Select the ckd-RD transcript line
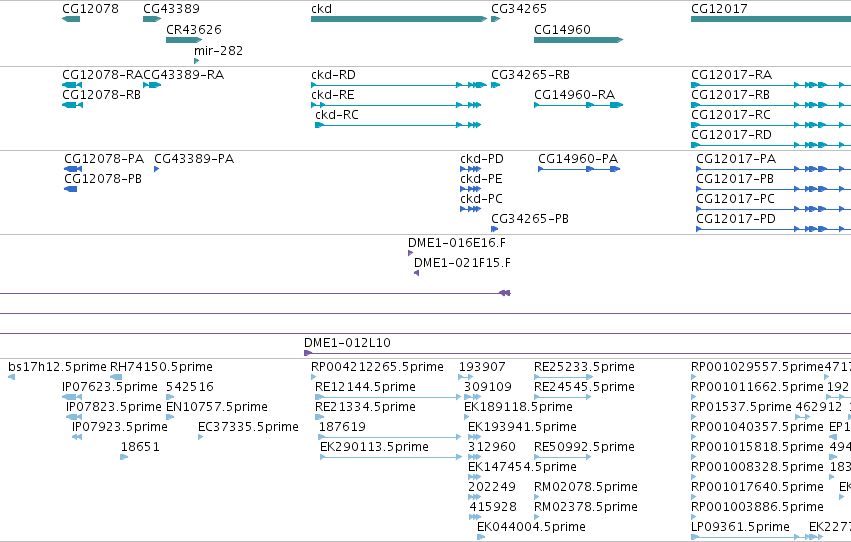851x542 pixels. pyautogui.click(x=399, y=85)
